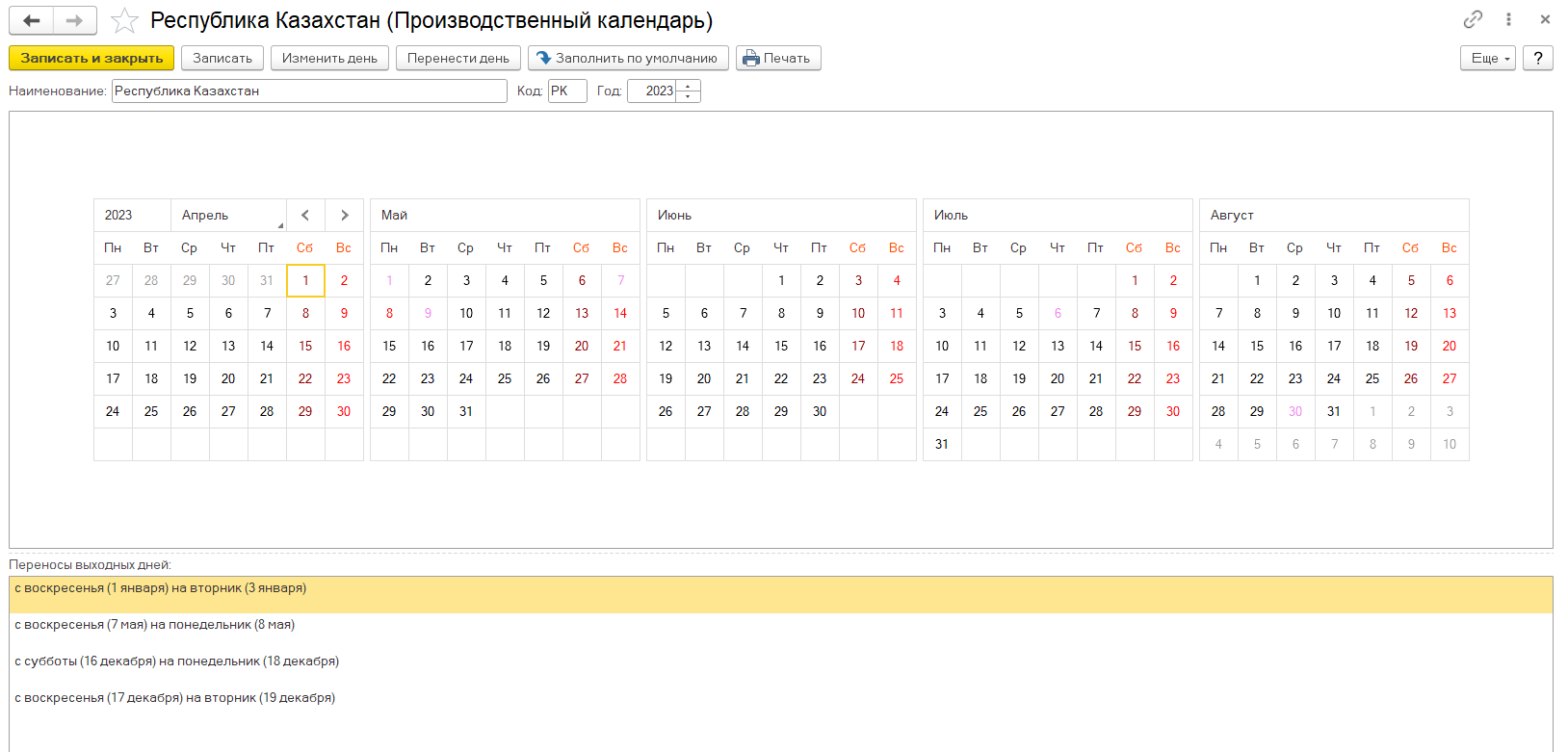This screenshot has height=752, width=1568.
Task: Select transfer row from 16 декабря
Action: (x=781, y=667)
